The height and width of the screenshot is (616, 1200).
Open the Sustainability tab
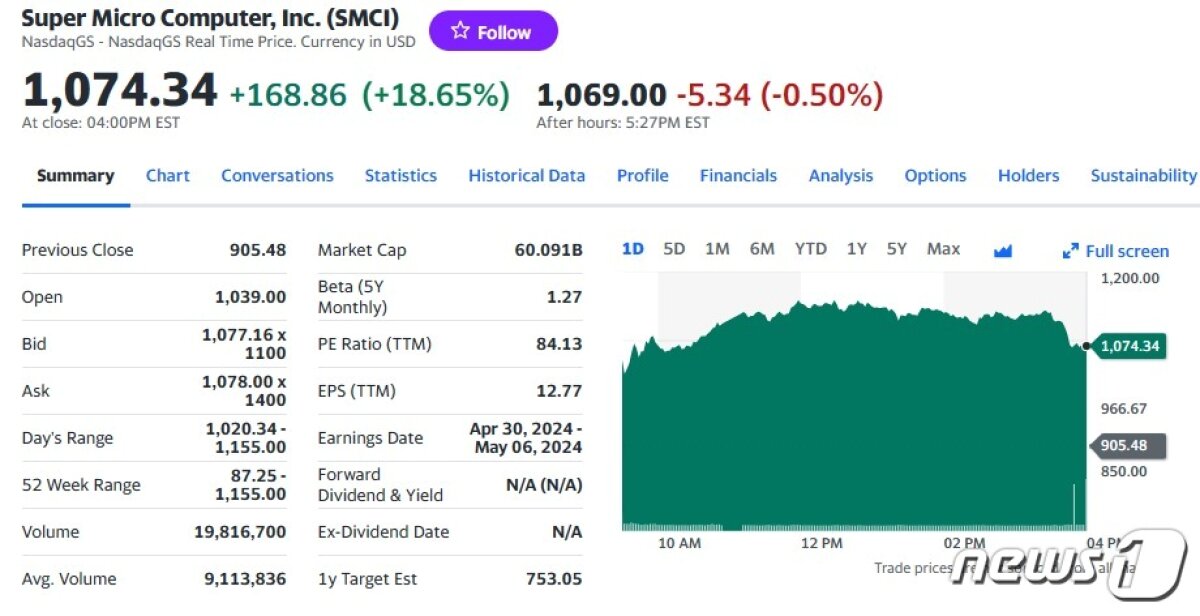[x=1143, y=176]
